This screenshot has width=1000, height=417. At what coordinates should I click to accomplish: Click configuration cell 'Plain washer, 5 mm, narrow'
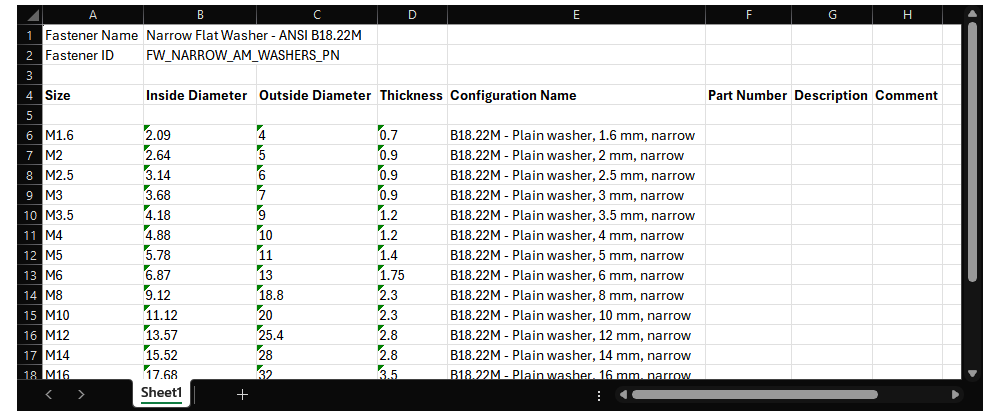point(577,256)
